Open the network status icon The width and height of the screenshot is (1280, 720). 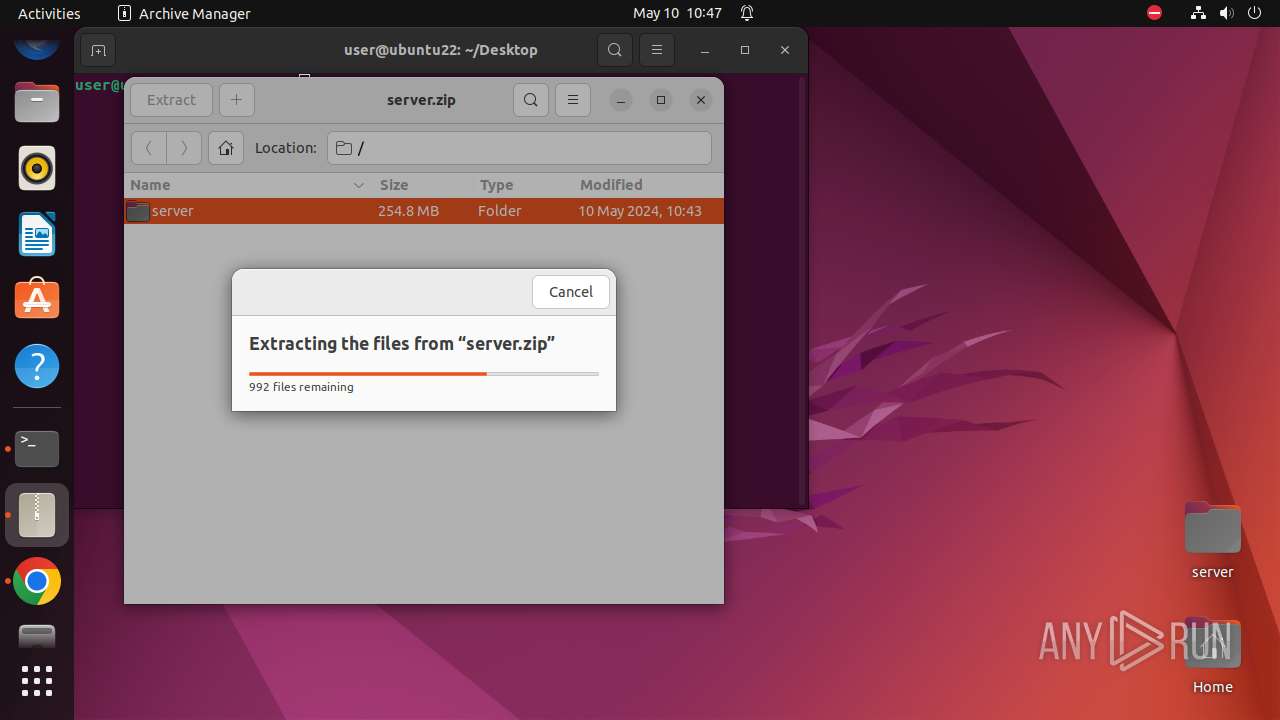[1198, 13]
